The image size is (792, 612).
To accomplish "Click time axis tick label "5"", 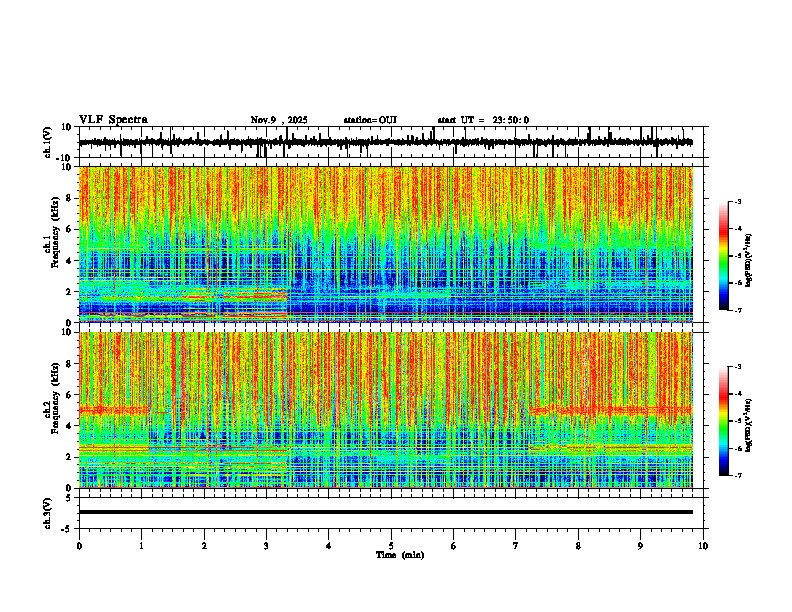I will (391, 546).
